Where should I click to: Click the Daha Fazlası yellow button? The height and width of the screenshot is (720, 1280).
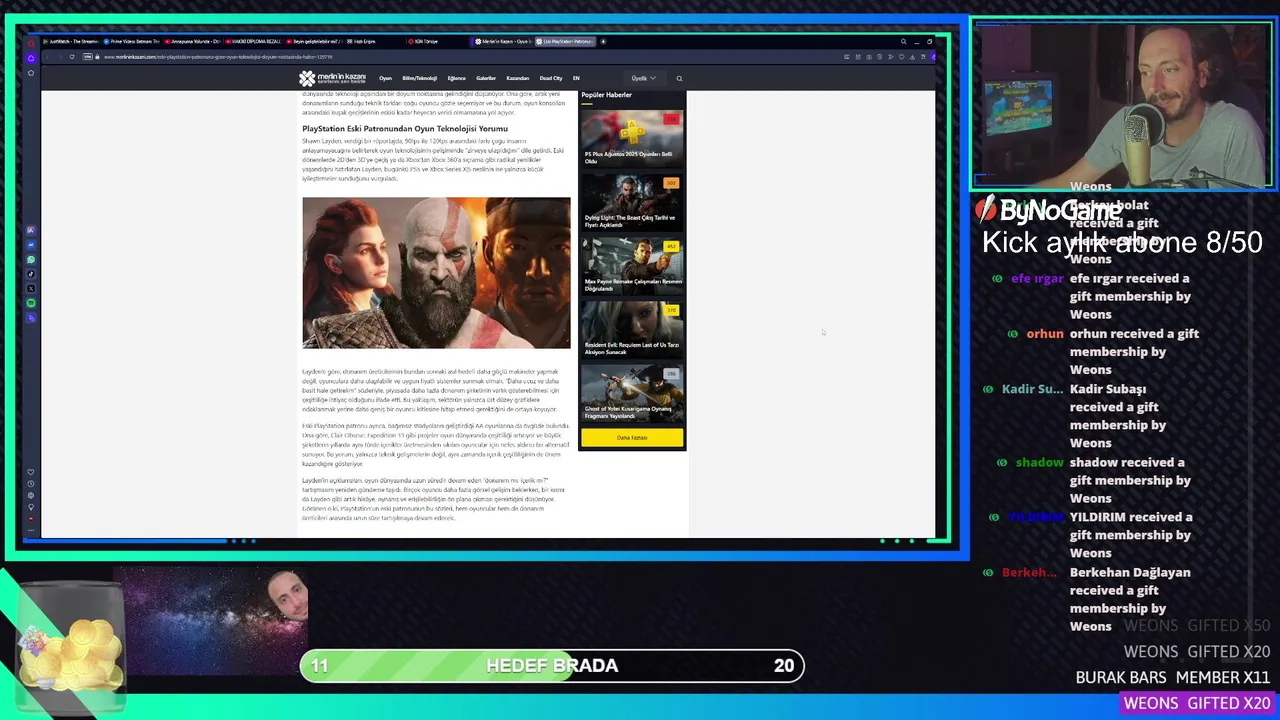(632, 437)
